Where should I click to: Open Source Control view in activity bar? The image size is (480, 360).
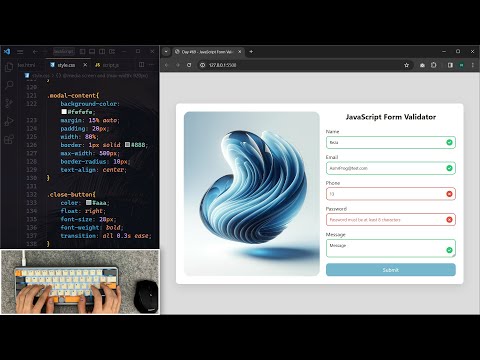coord(9,103)
